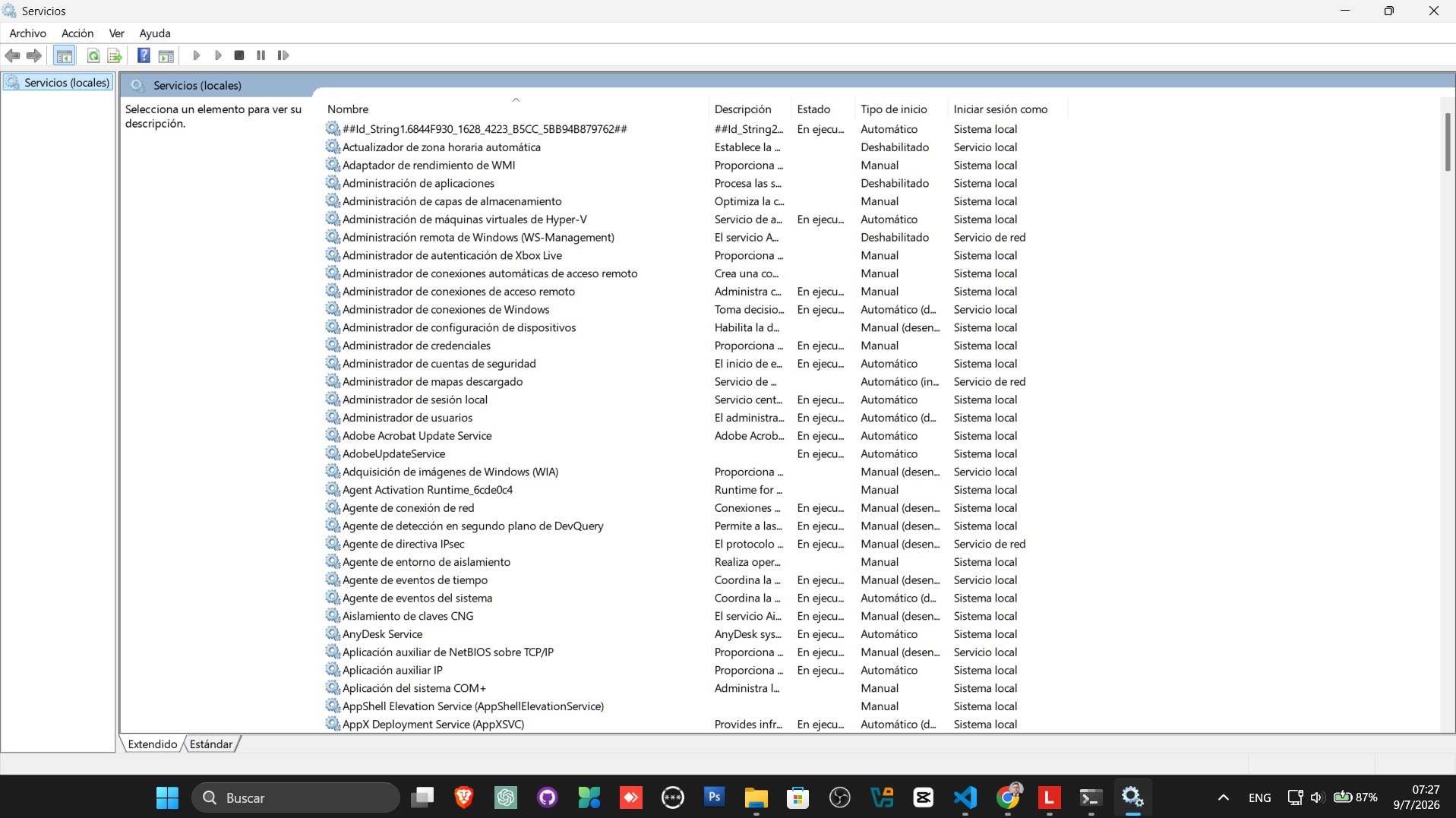Sort by Tipo de inicio column
The width and height of the screenshot is (1456, 818).
point(902,109)
